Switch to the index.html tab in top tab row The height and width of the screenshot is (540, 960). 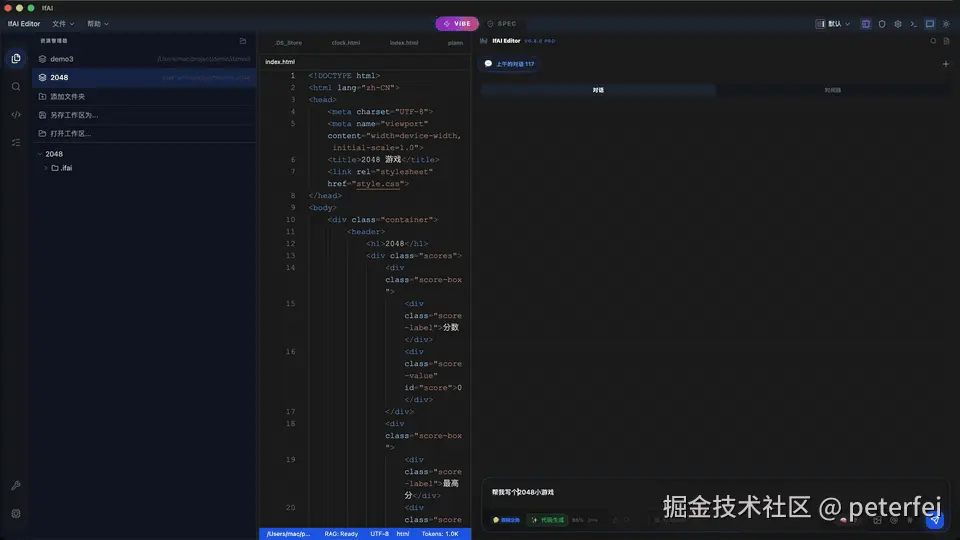click(403, 43)
